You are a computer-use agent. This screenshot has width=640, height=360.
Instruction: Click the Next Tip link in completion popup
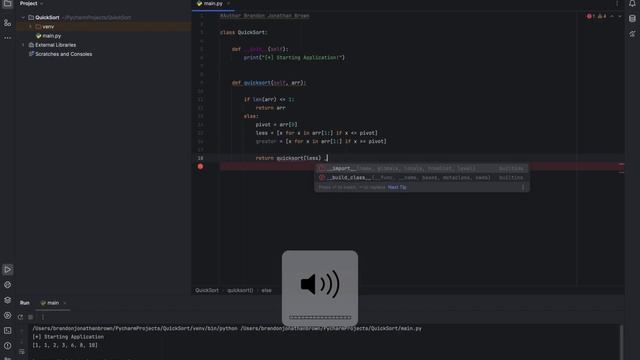[x=397, y=187]
